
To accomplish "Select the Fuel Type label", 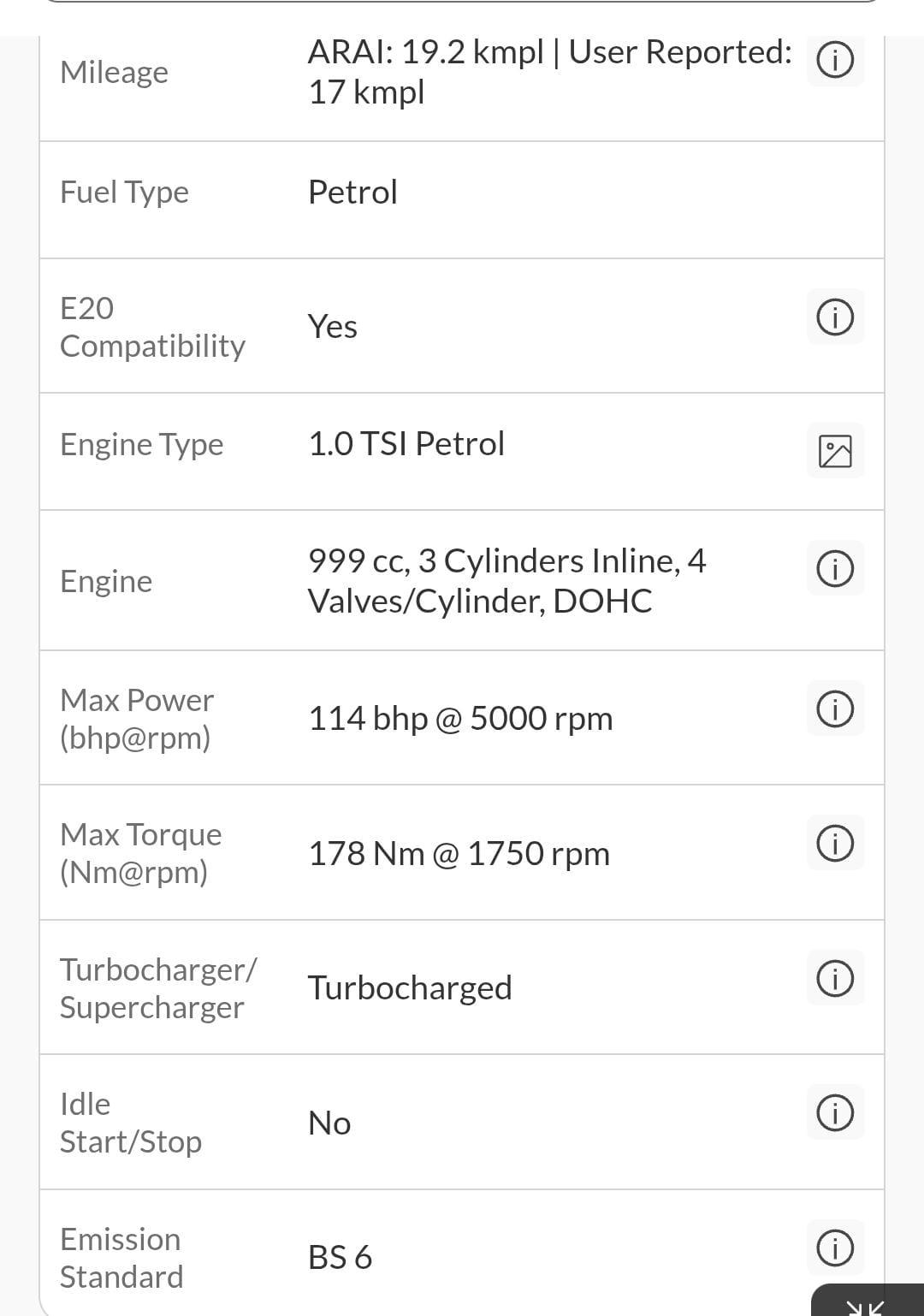I will [x=124, y=193].
